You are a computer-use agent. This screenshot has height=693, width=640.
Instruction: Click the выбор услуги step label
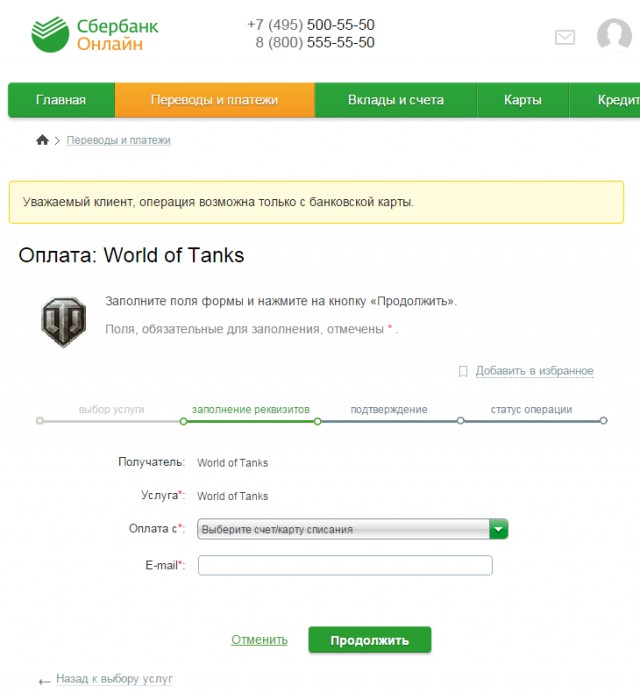point(111,410)
